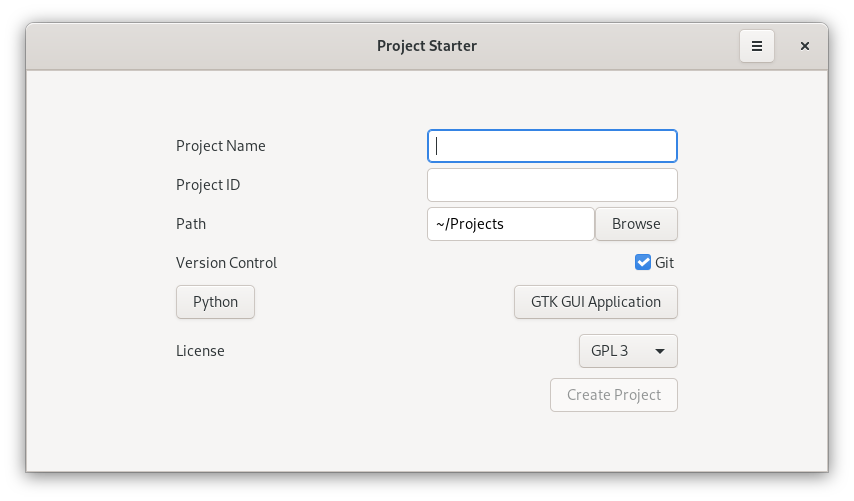Click the License label
The height and width of the screenshot is (501, 854).
click(x=200, y=351)
